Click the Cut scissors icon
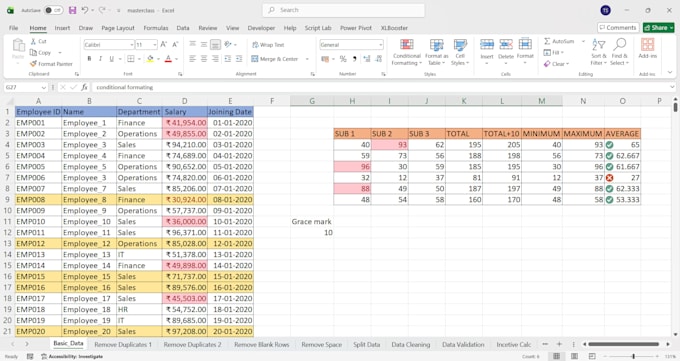Image resolution: width=680 pixels, height=361 pixels. pyautogui.click(x=33, y=41)
